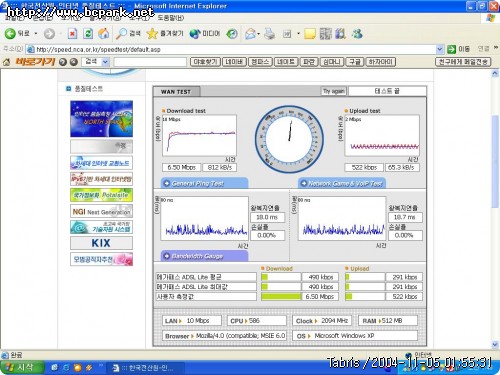Expand the address bar URL dropdown

coord(440,49)
